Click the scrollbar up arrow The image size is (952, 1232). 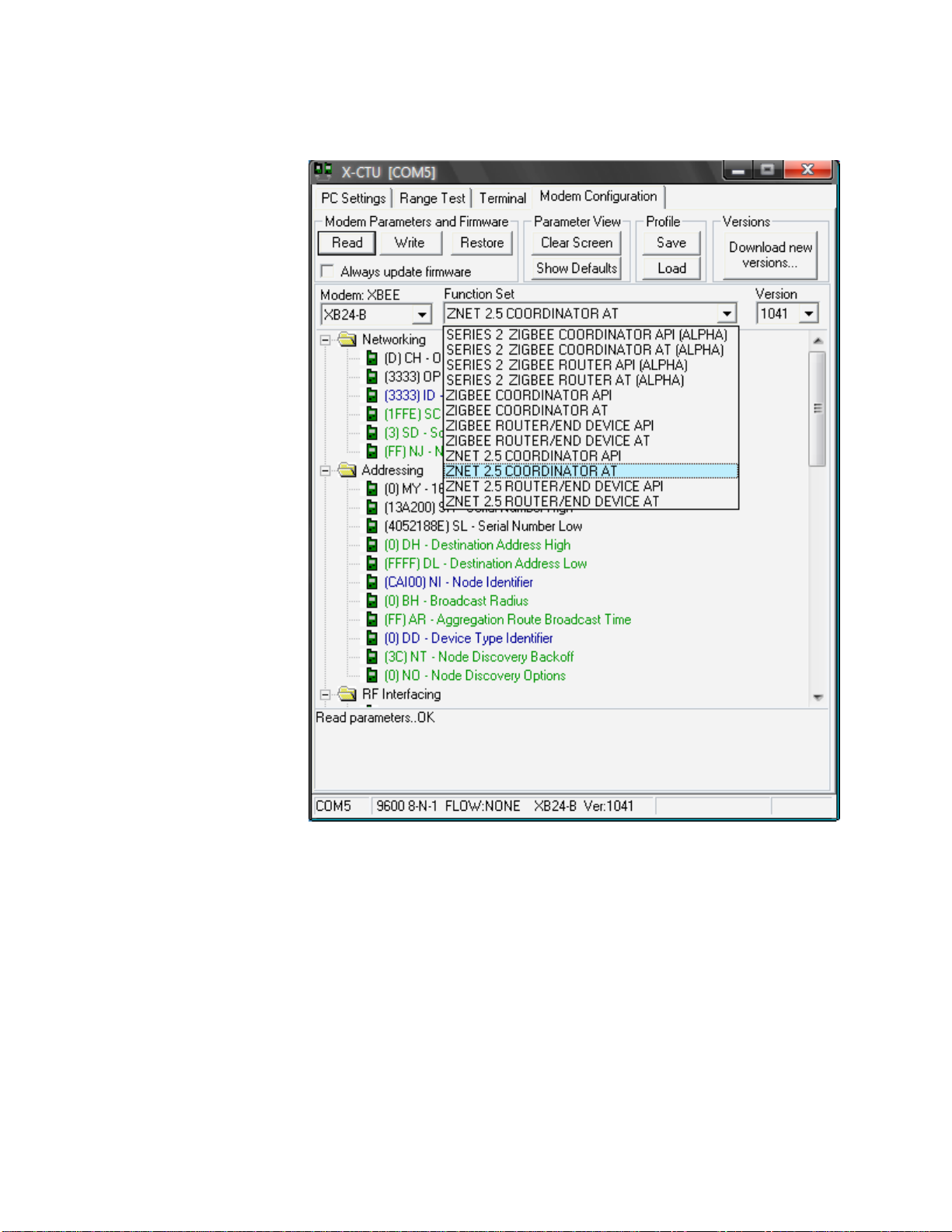coord(817,341)
